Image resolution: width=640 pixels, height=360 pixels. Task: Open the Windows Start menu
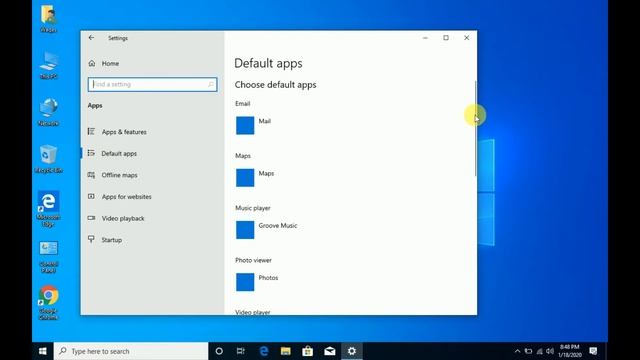pyautogui.click(x=42, y=351)
